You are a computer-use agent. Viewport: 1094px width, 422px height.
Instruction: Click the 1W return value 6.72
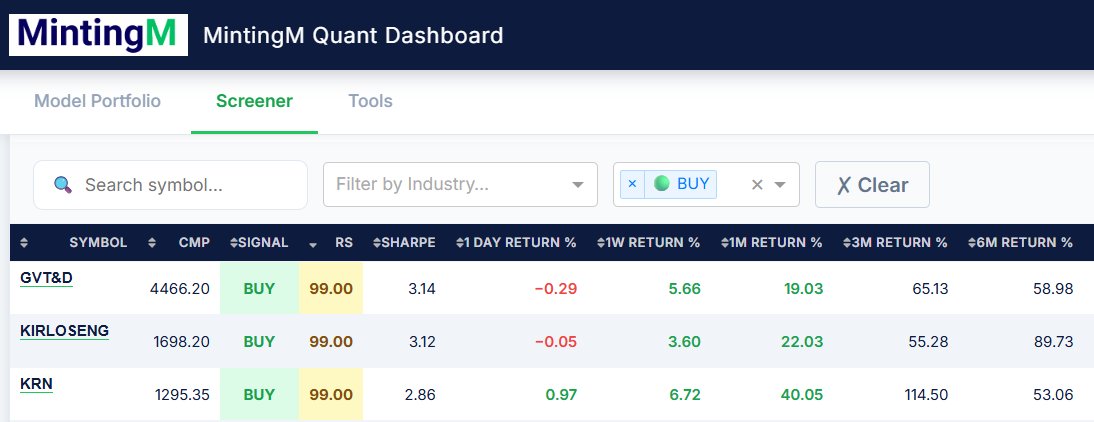684,395
